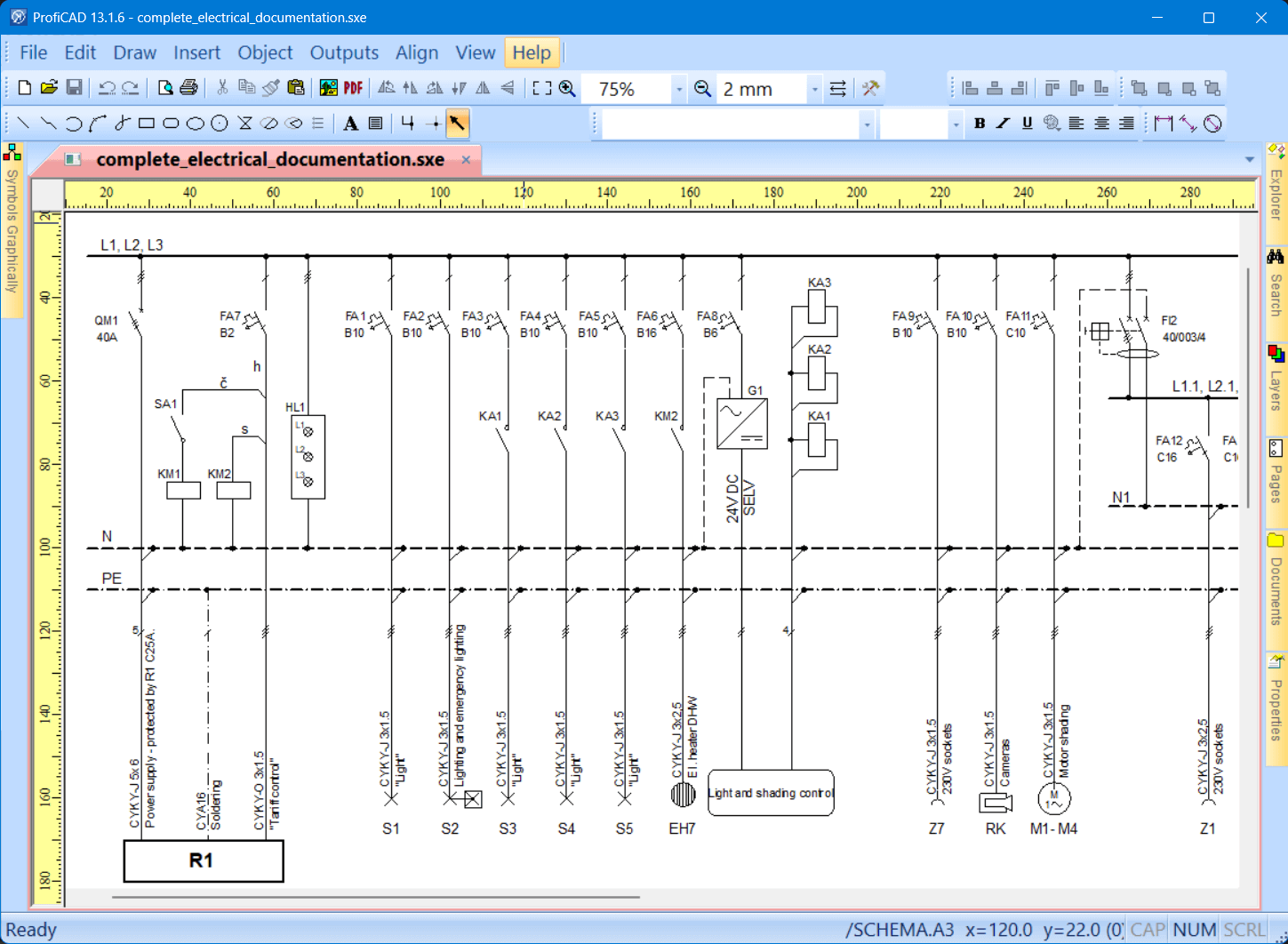Viewport: 1288px width, 944px height.
Task: Undo the last action
Action: pos(107,88)
